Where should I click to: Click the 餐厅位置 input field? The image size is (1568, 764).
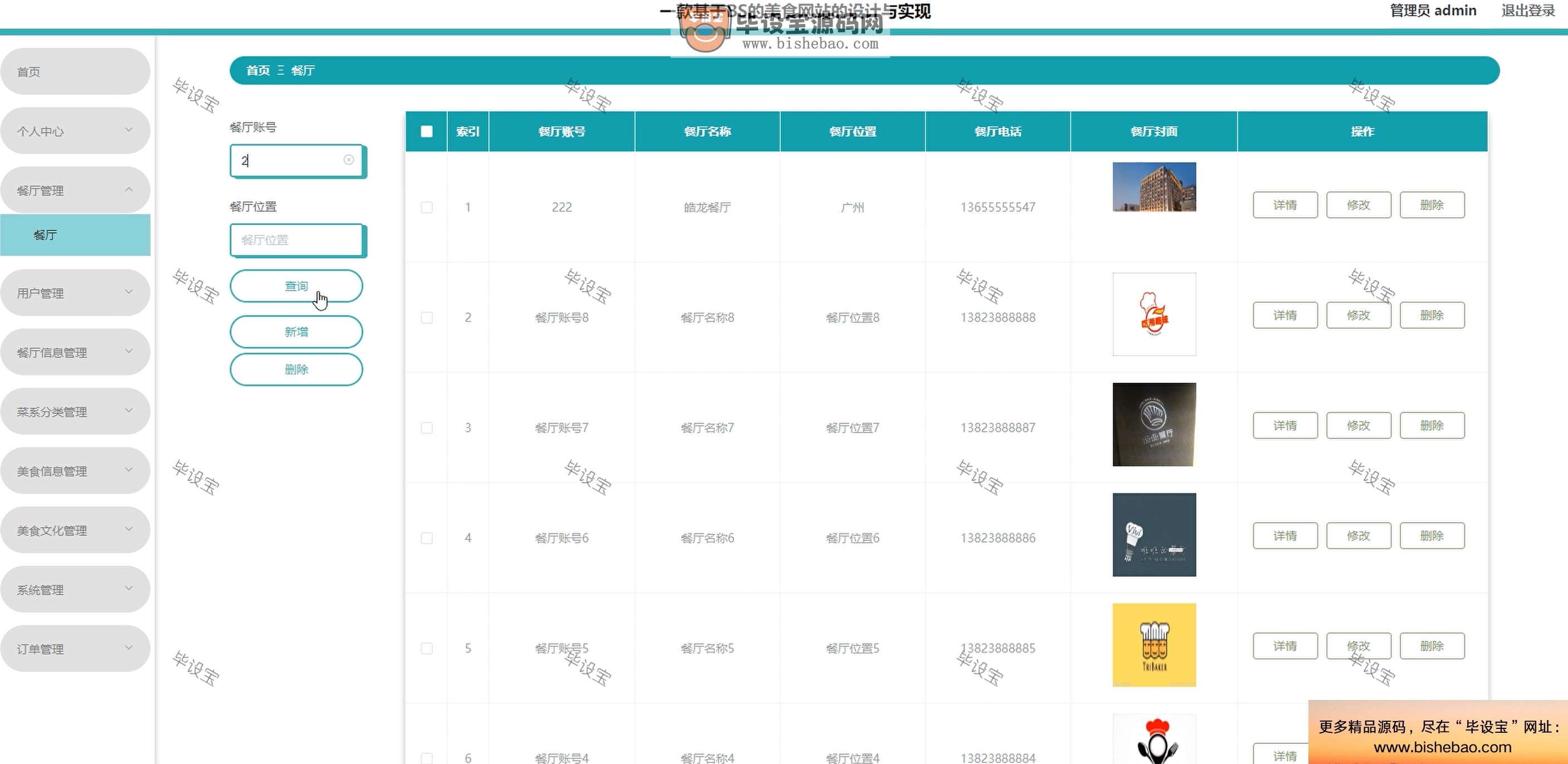[x=296, y=240]
